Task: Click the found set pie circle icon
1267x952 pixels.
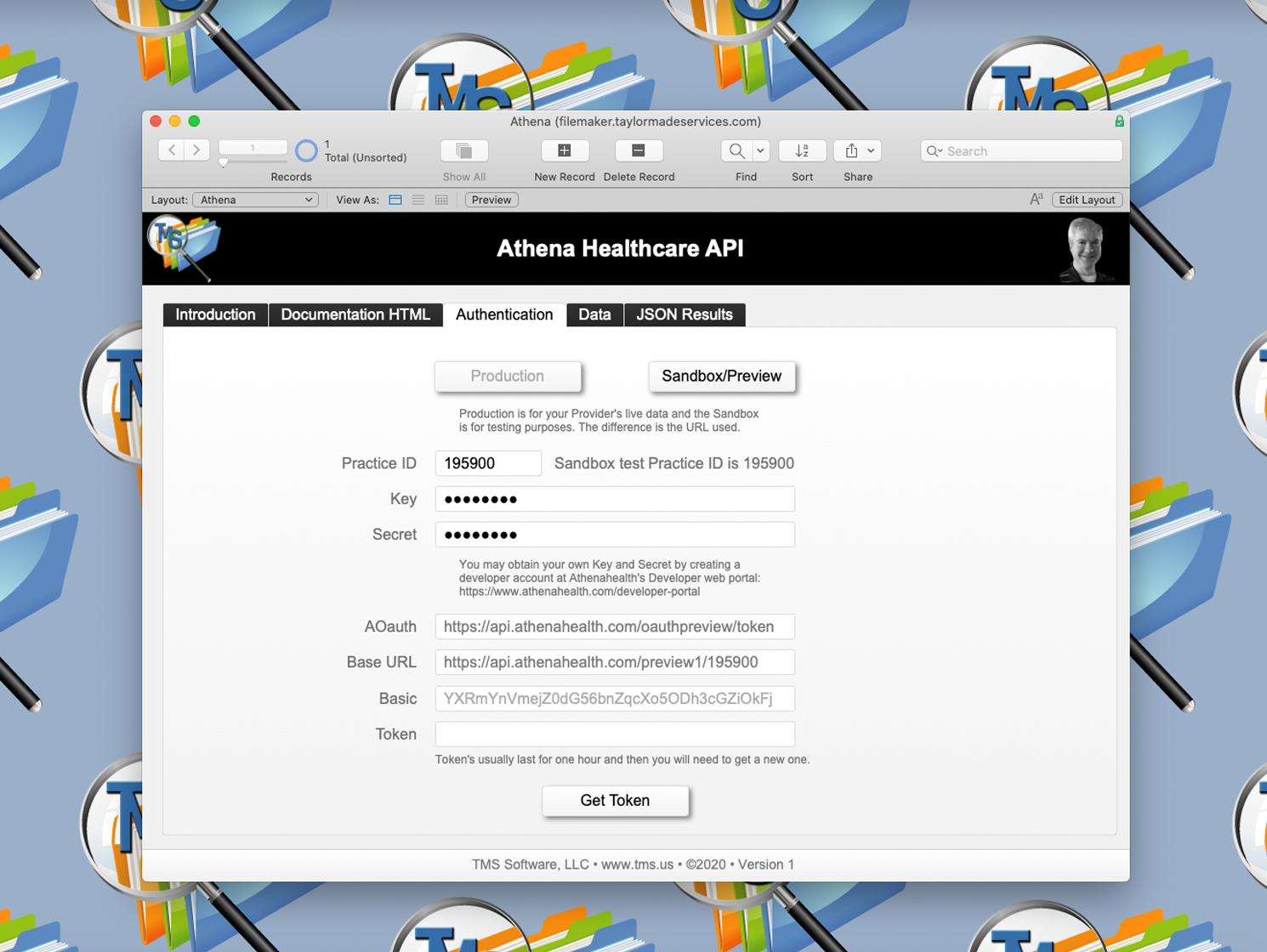Action: pos(306,151)
